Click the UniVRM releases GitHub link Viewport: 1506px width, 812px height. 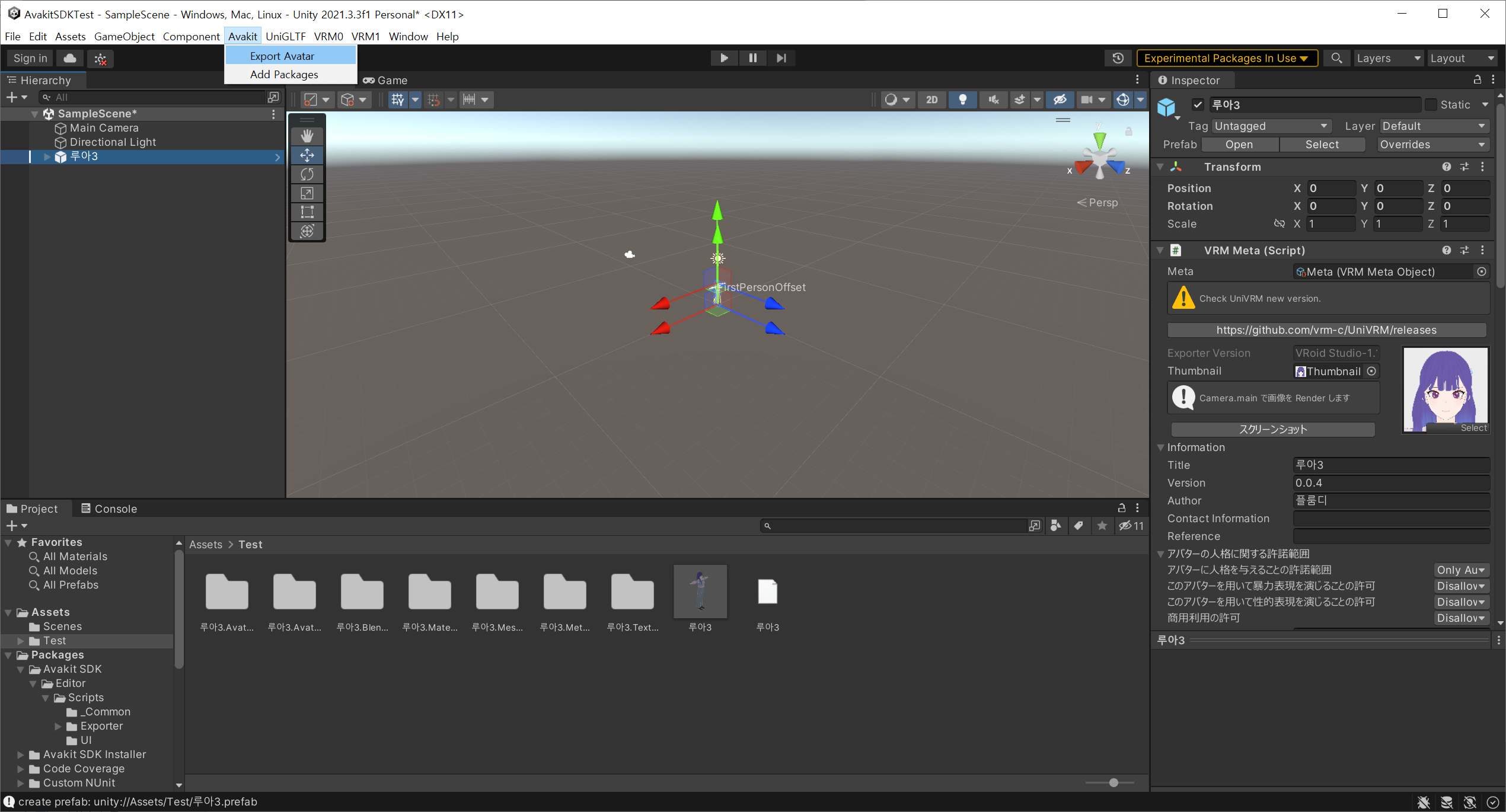1326,330
